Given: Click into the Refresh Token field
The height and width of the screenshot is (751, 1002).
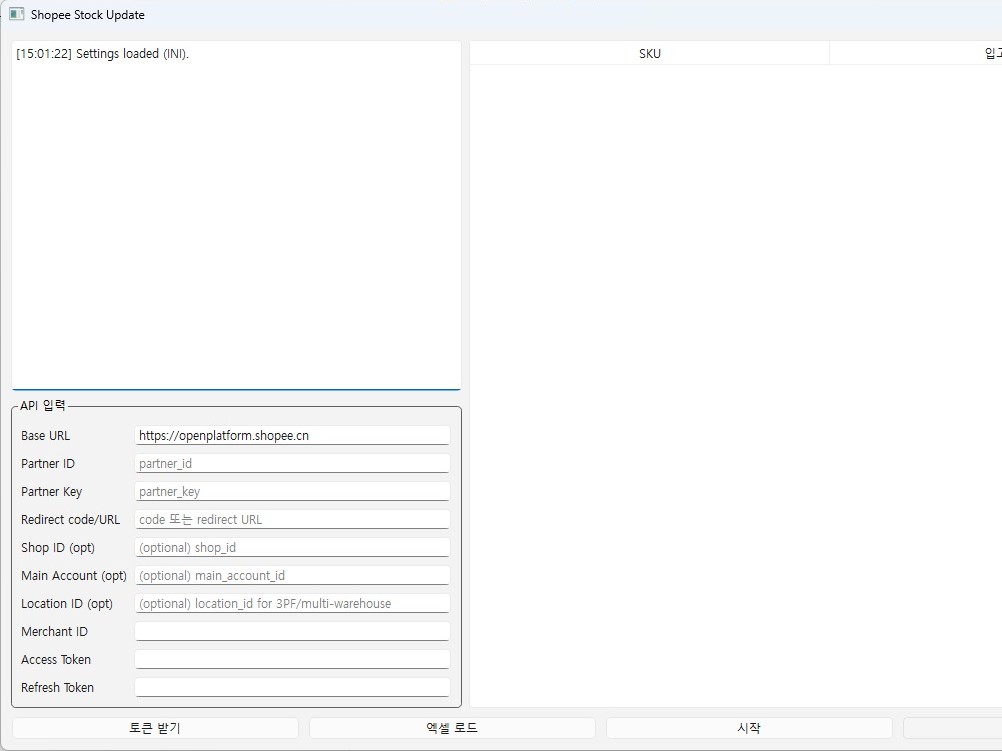Looking at the screenshot, I should click(291, 688).
